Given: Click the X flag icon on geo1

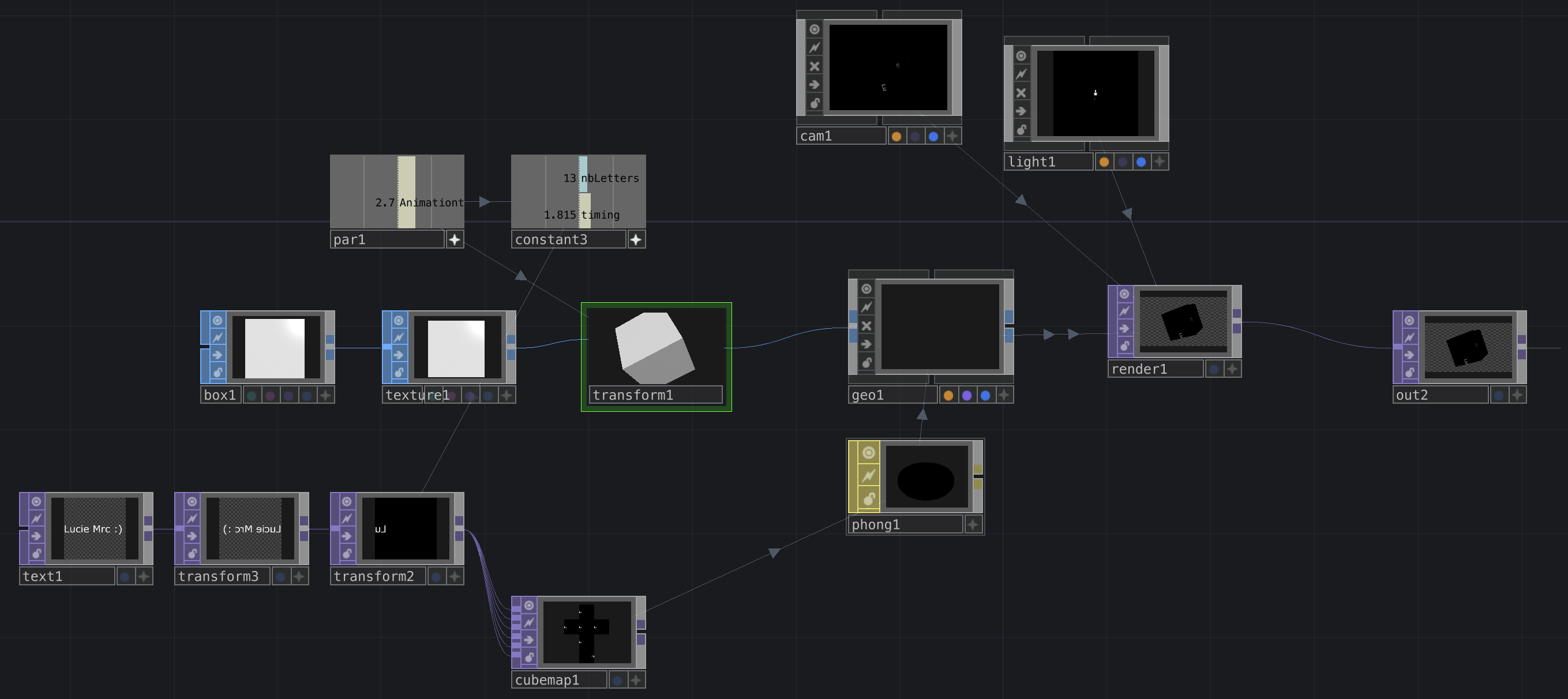Looking at the screenshot, I should [x=866, y=325].
